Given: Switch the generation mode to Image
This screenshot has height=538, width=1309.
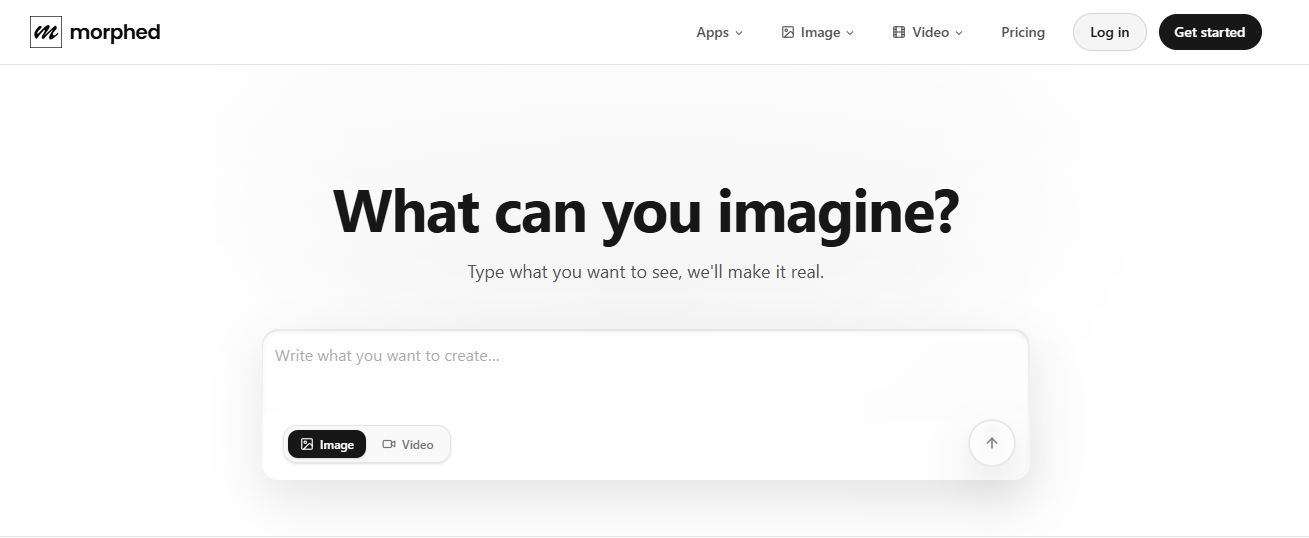Looking at the screenshot, I should click(x=327, y=444).
